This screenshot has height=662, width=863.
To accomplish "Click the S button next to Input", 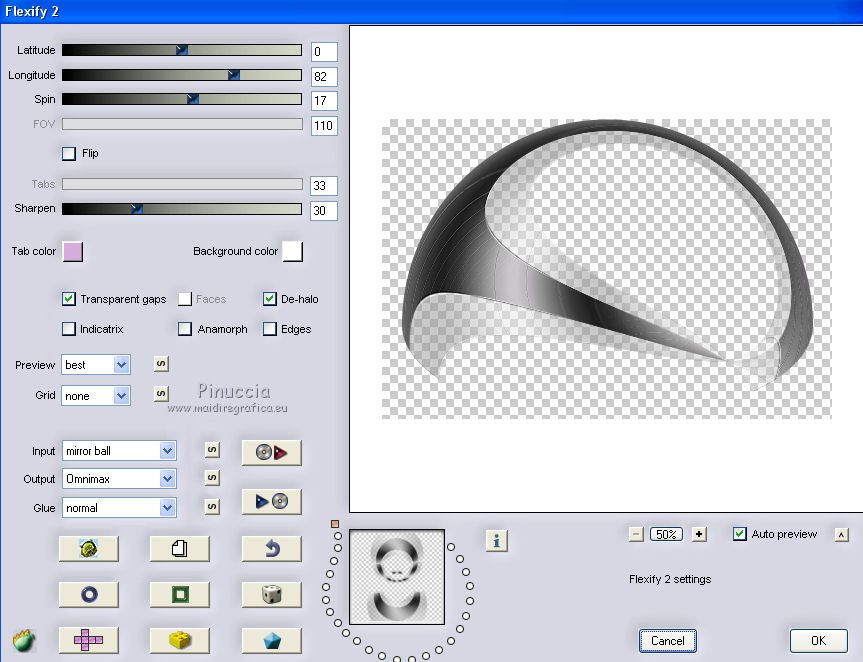I will pyautogui.click(x=212, y=450).
